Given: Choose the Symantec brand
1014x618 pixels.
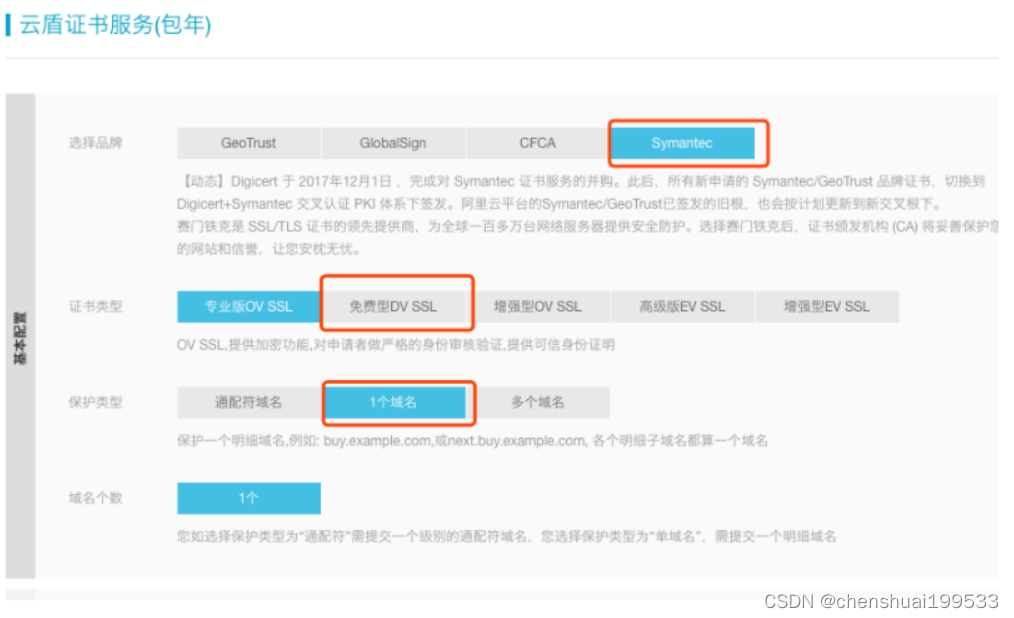Looking at the screenshot, I should (682, 143).
